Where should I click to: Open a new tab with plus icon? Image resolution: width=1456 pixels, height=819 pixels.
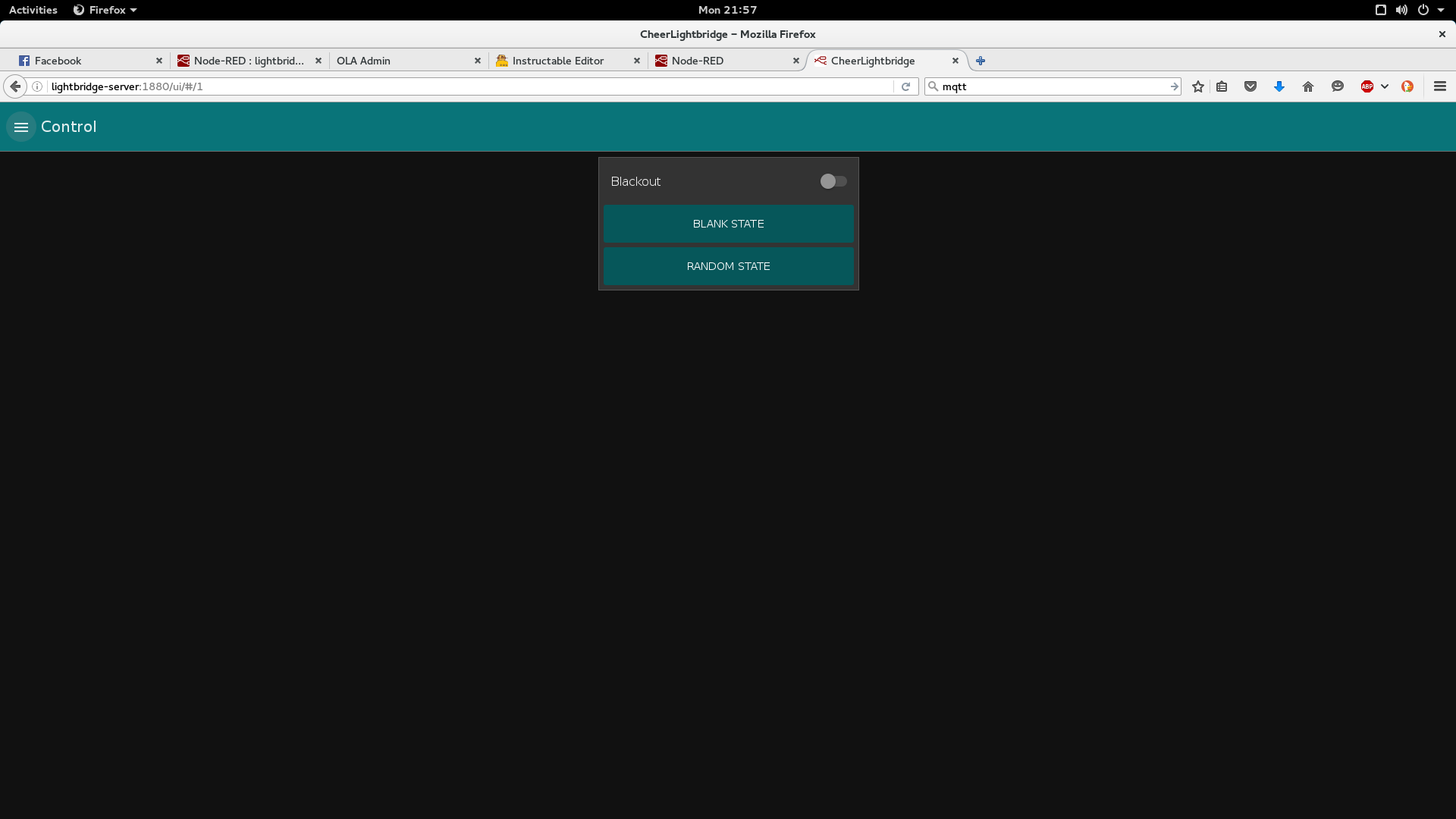click(981, 61)
